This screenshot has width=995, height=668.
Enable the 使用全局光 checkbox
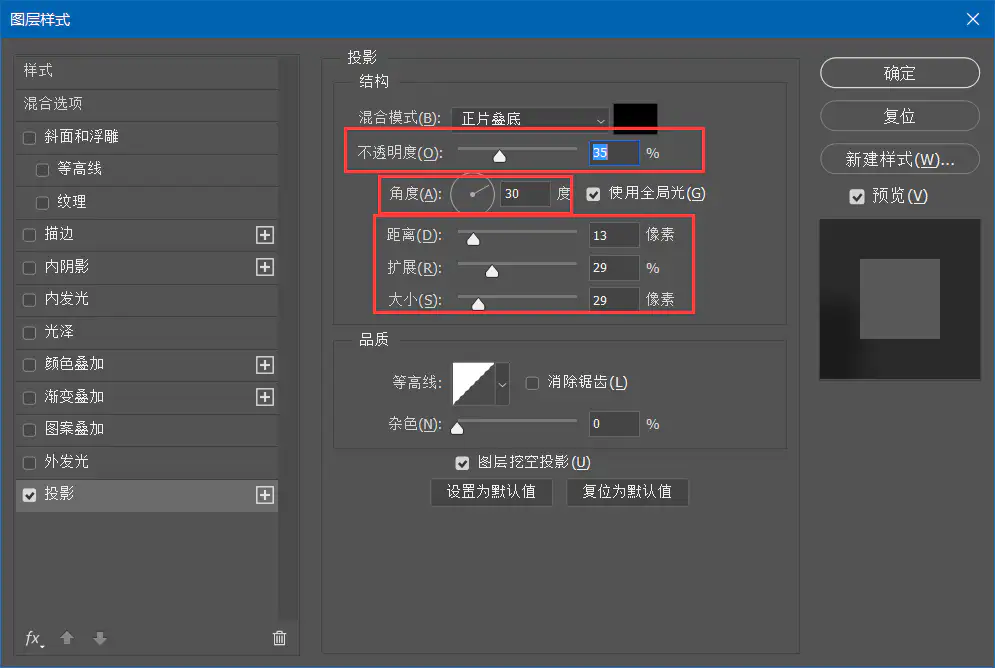[x=594, y=193]
